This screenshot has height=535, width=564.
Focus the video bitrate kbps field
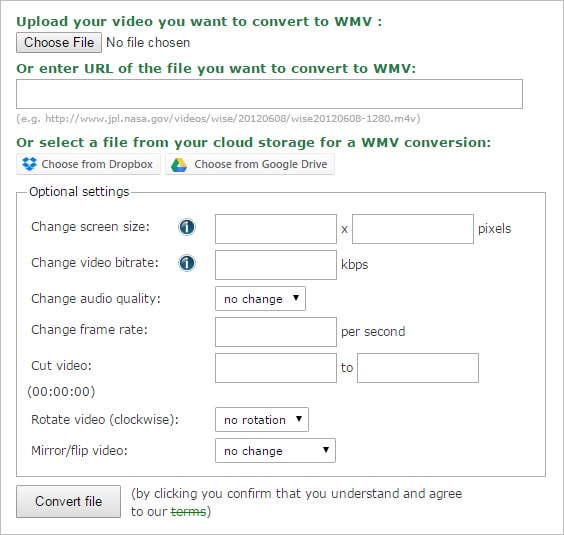(x=276, y=265)
